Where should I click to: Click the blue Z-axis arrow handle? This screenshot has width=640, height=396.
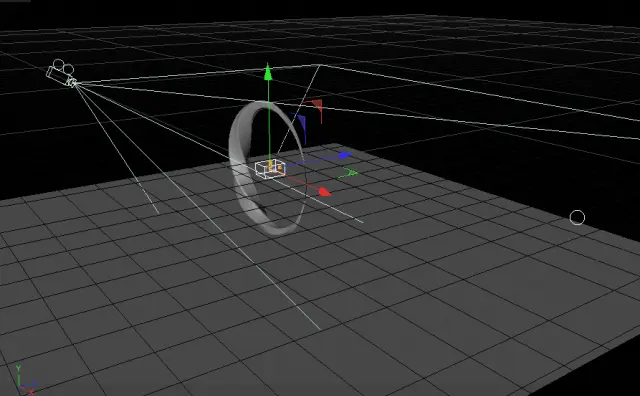coord(345,155)
